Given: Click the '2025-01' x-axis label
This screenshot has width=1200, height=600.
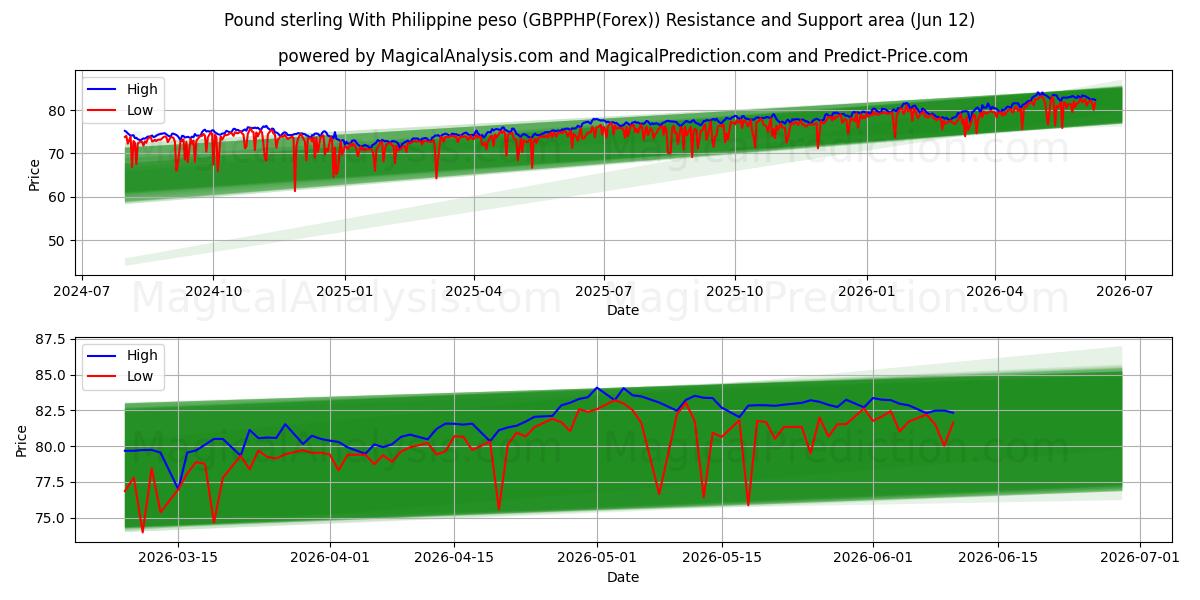Looking at the screenshot, I should pos(345,291).
